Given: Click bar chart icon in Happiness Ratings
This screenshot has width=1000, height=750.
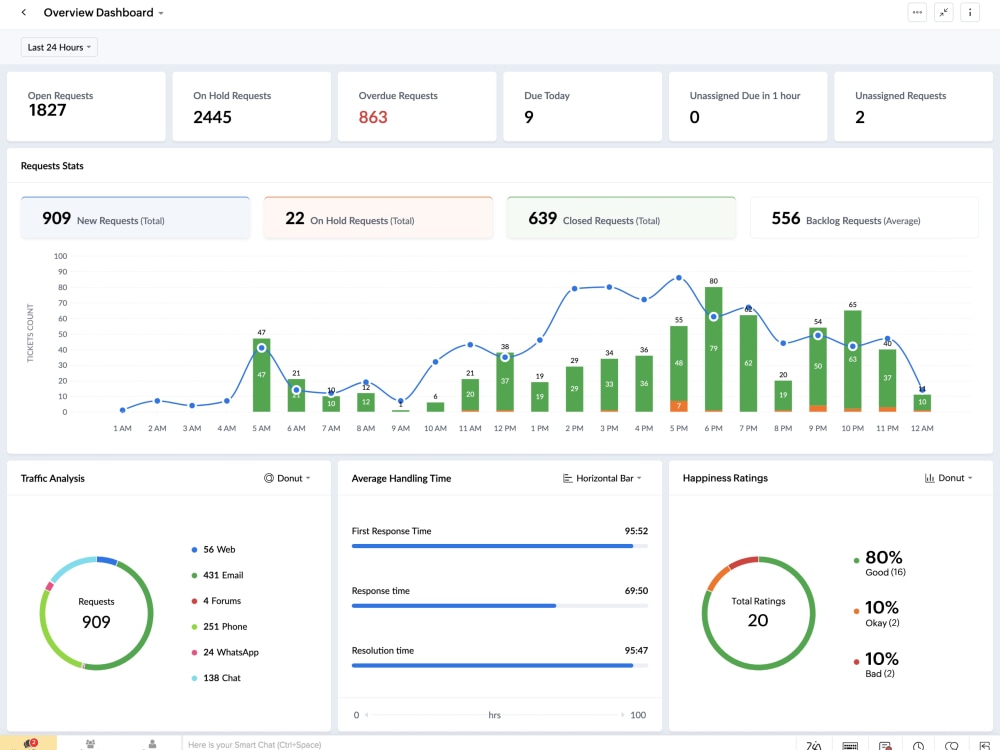Looking at the screenshot, I should tap(929, 478).
